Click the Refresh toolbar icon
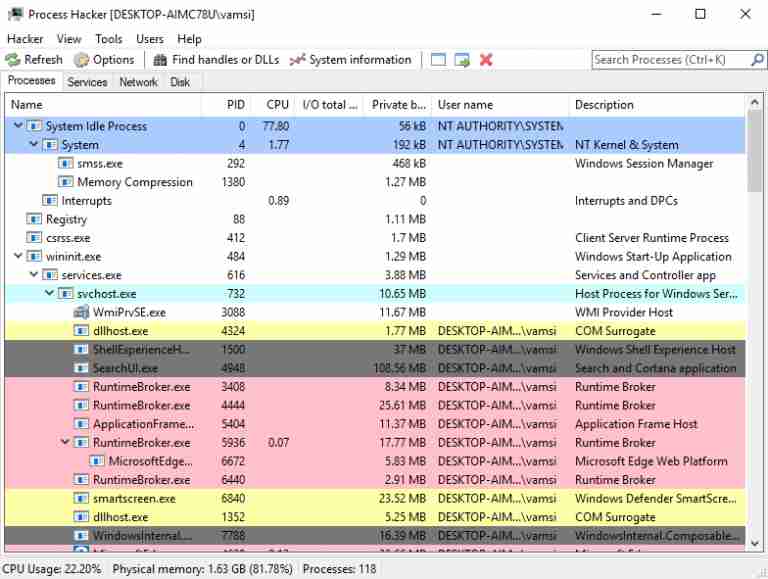This screenshot has width=768, height=579. 12,60
